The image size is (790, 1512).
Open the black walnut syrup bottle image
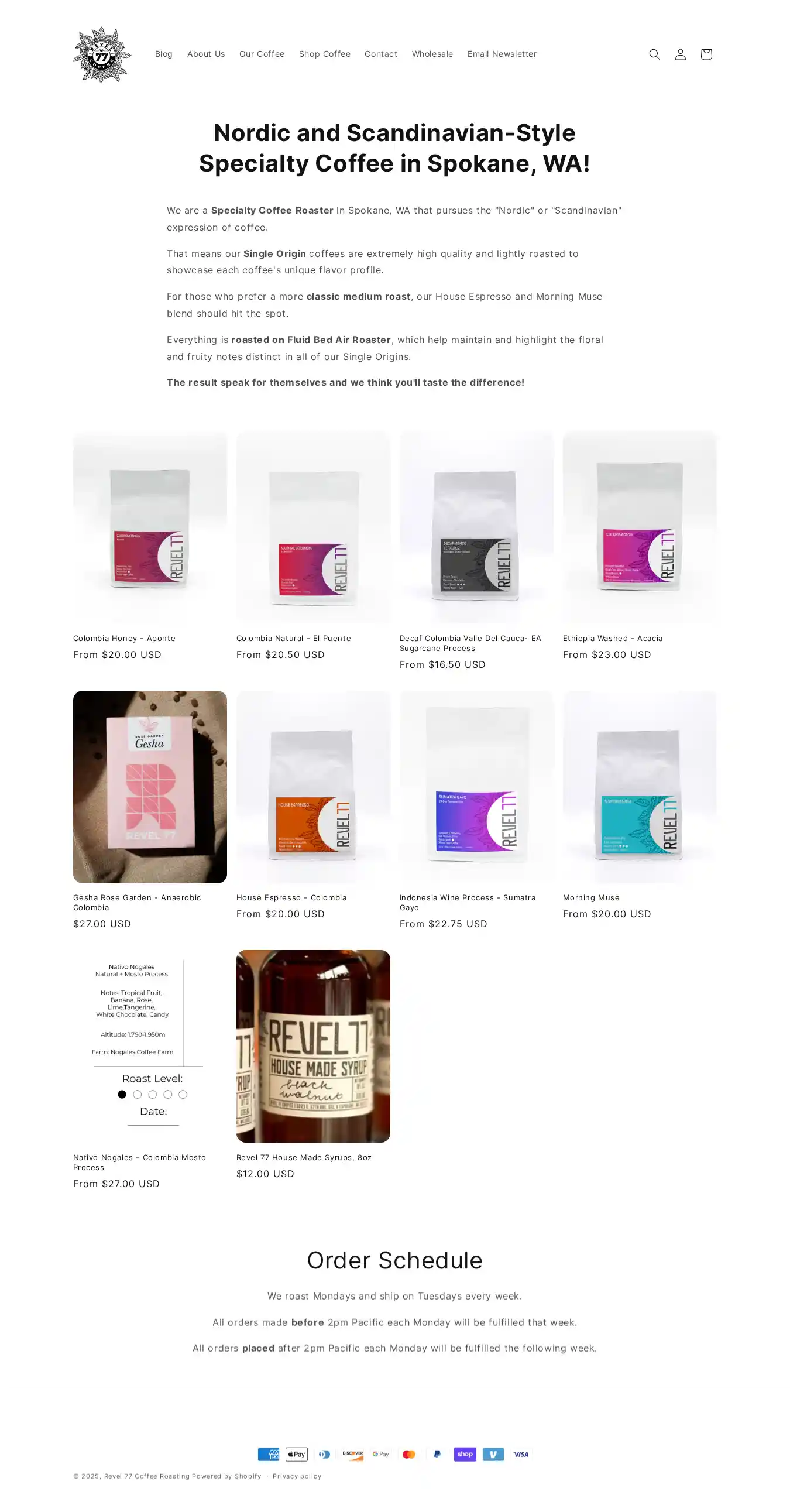pos(313,1046)
